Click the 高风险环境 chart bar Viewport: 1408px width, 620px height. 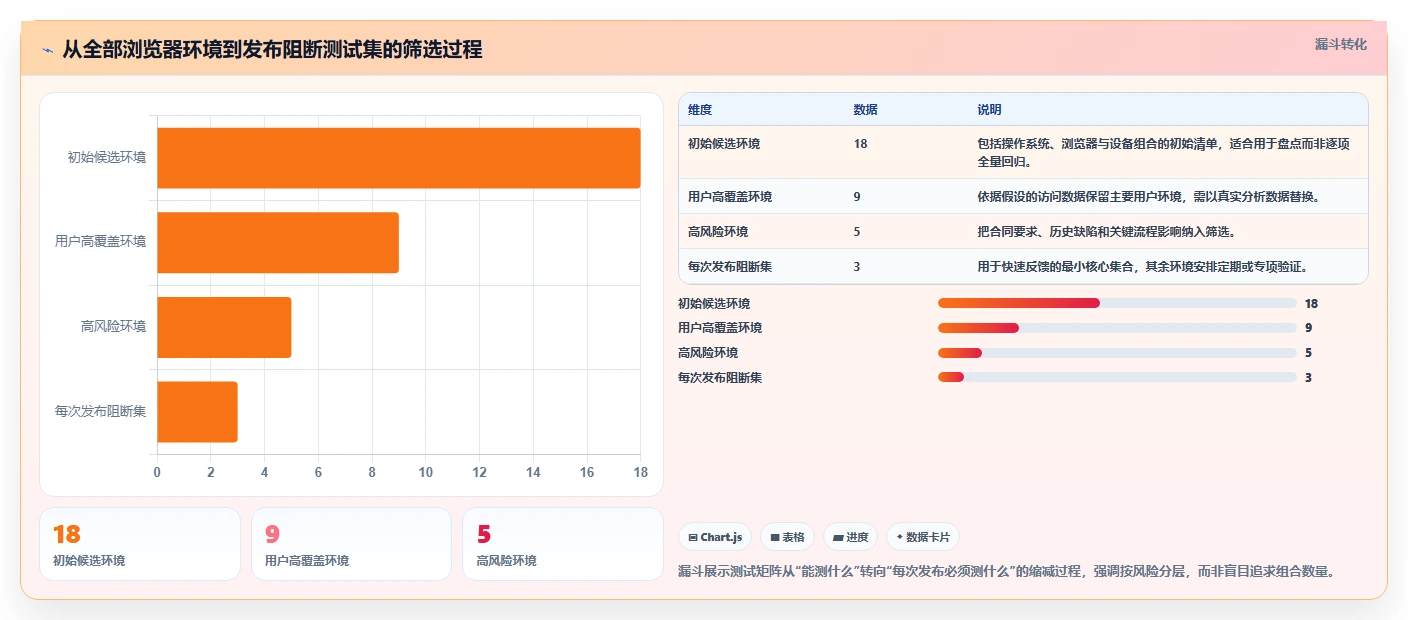pyautogui.click(x=224, y=327)
